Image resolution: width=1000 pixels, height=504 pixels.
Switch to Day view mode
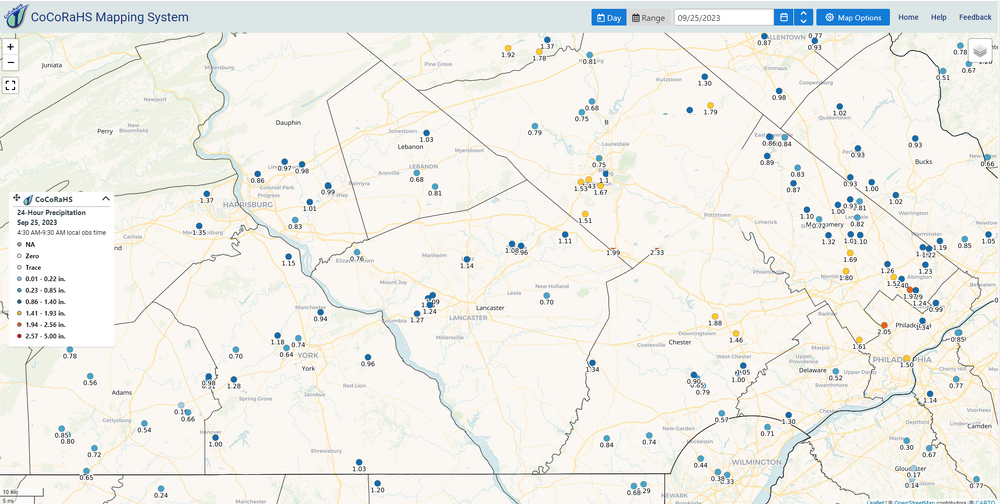tap(608, 18)
